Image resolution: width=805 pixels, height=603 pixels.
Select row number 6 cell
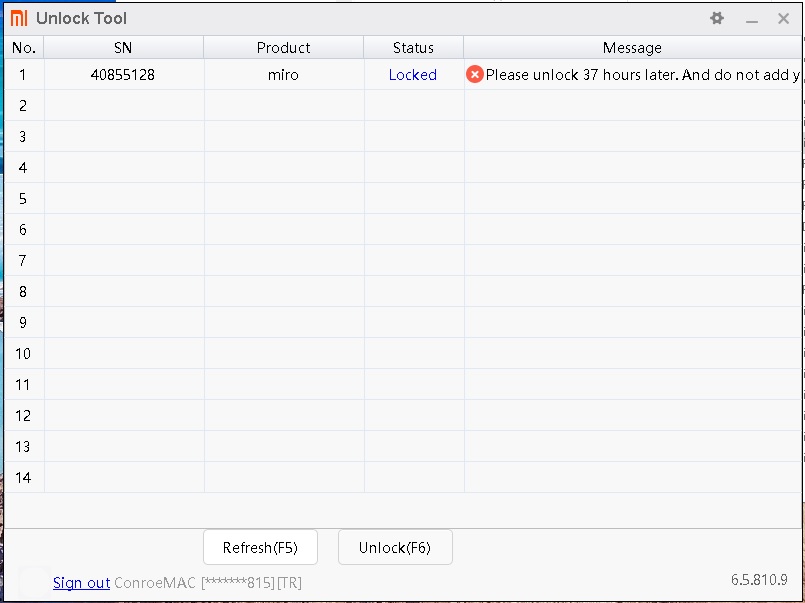[x=23, y=229]
